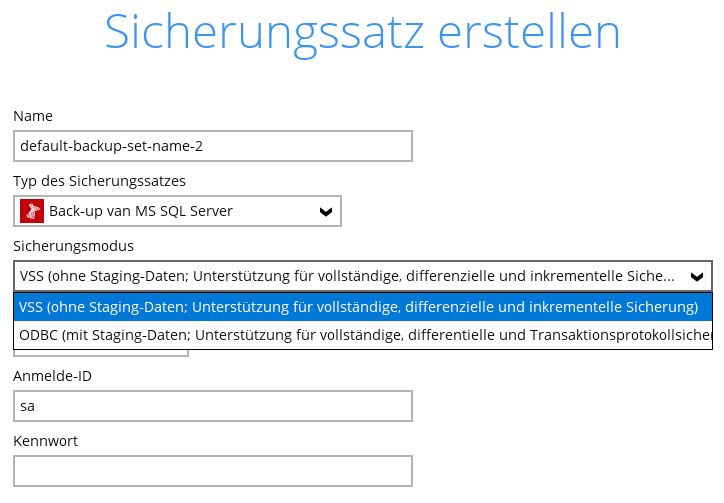This screenshot has width=724, height=503.
Task: Click the Kennwort label
Action: 45,441
